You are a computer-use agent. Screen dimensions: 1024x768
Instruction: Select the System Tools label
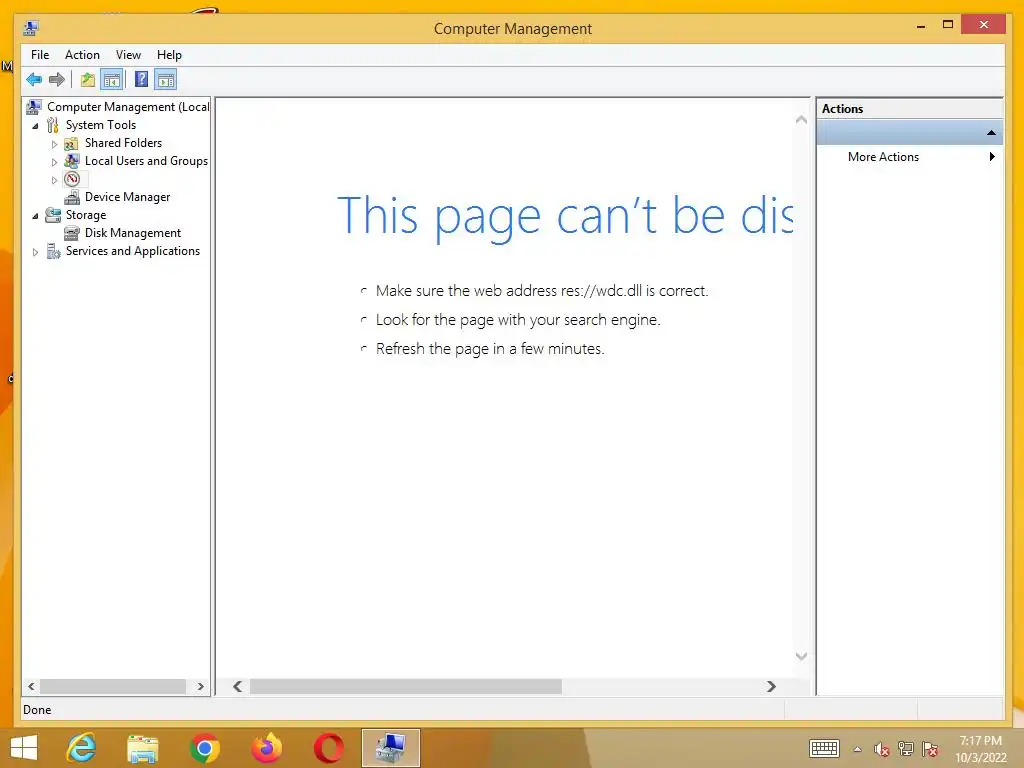[101, 125]
